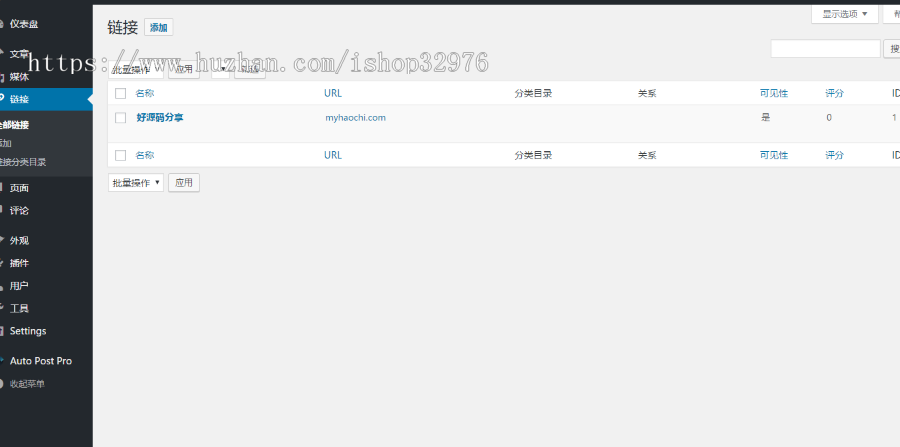Open the 仪表盘 dashboard menu
Image resolution: width=900 pixels, height=447 pixels.
[x=24, y=24]
